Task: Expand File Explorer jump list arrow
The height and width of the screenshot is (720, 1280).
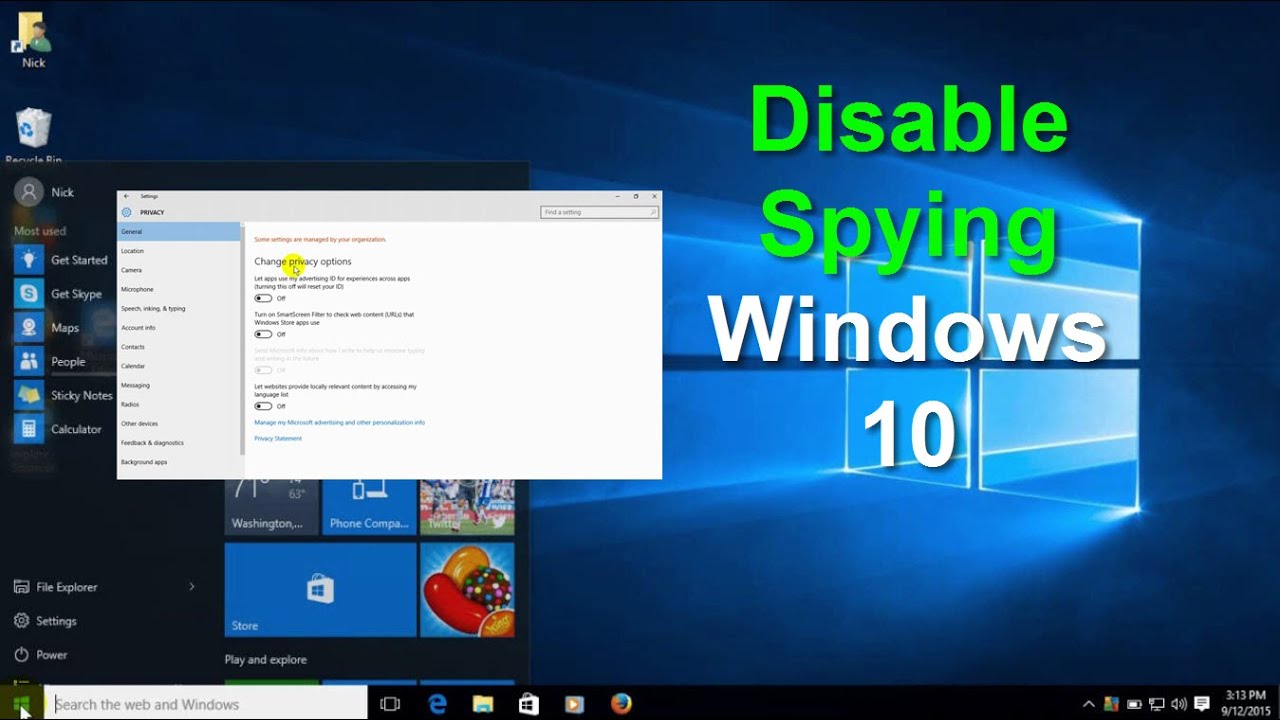Action: (192, 587)
